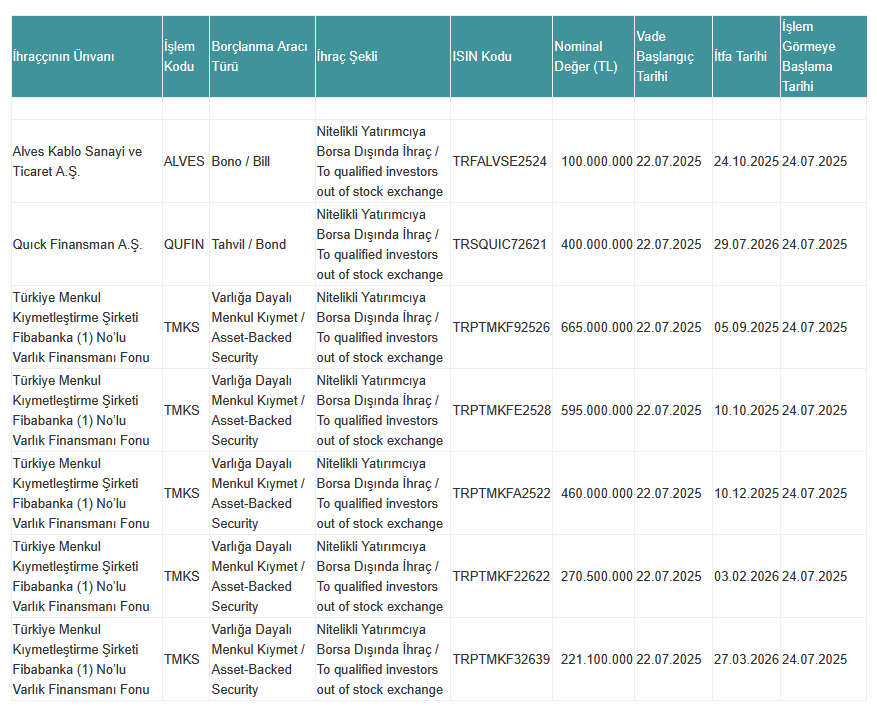Select issue method cell in QUFIN row
The image size is (877, 707).
click(x=383, y=244)
